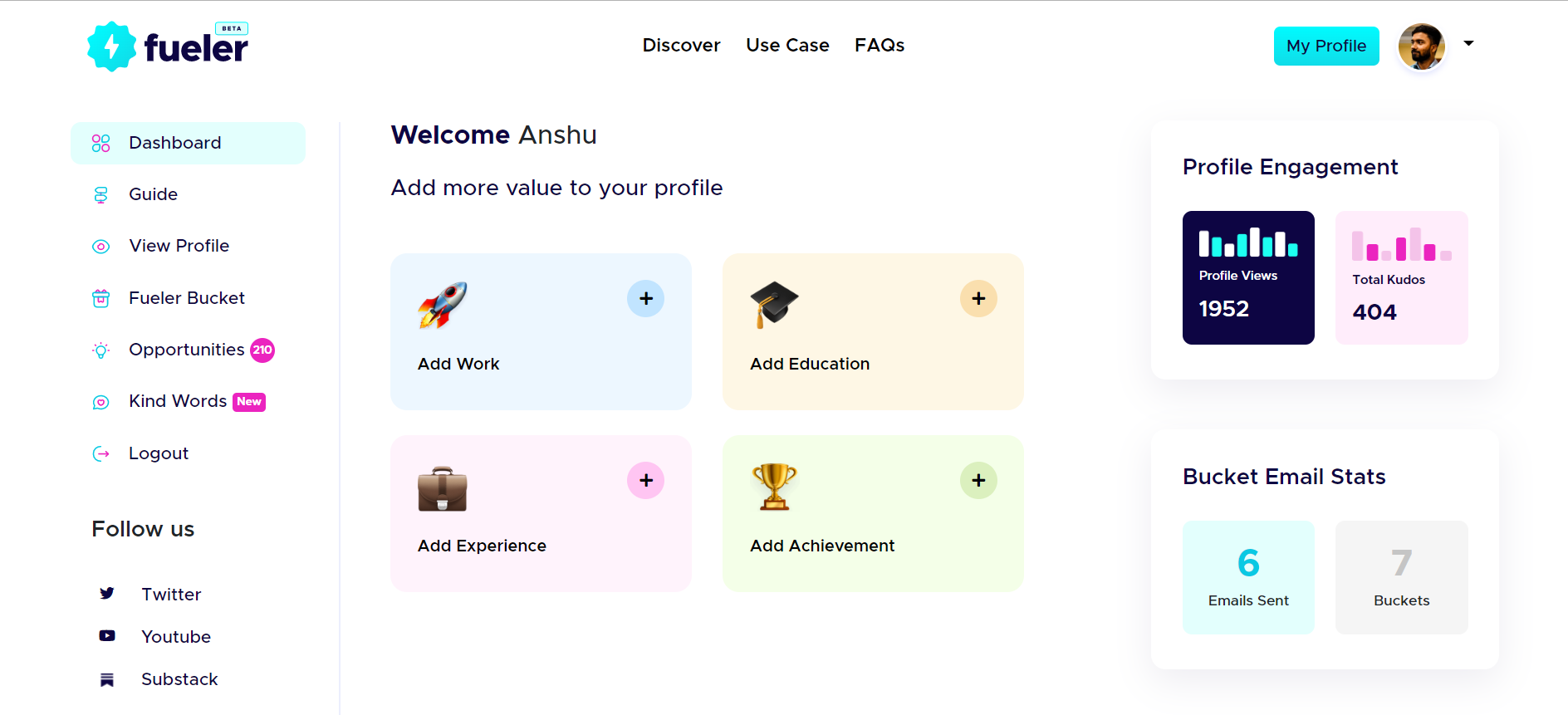Click the Fueler logo
This screenshot has width=1568, height=715.
pyautogui.click(x=168, y=47)
